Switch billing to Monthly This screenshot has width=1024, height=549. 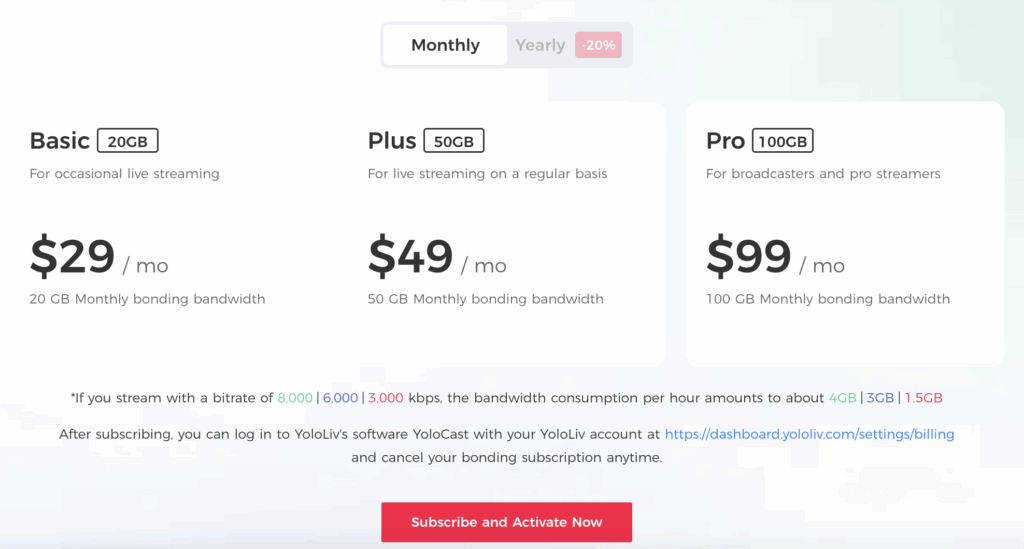tap(445, 45)
